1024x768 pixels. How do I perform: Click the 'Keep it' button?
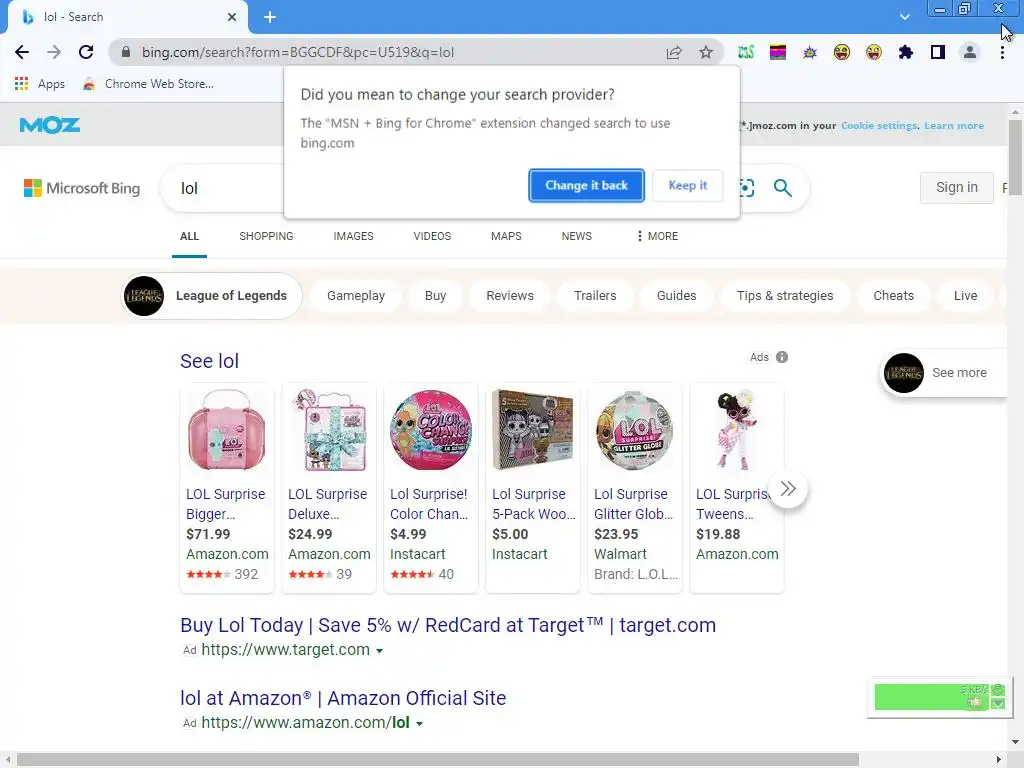pos(688,185)
